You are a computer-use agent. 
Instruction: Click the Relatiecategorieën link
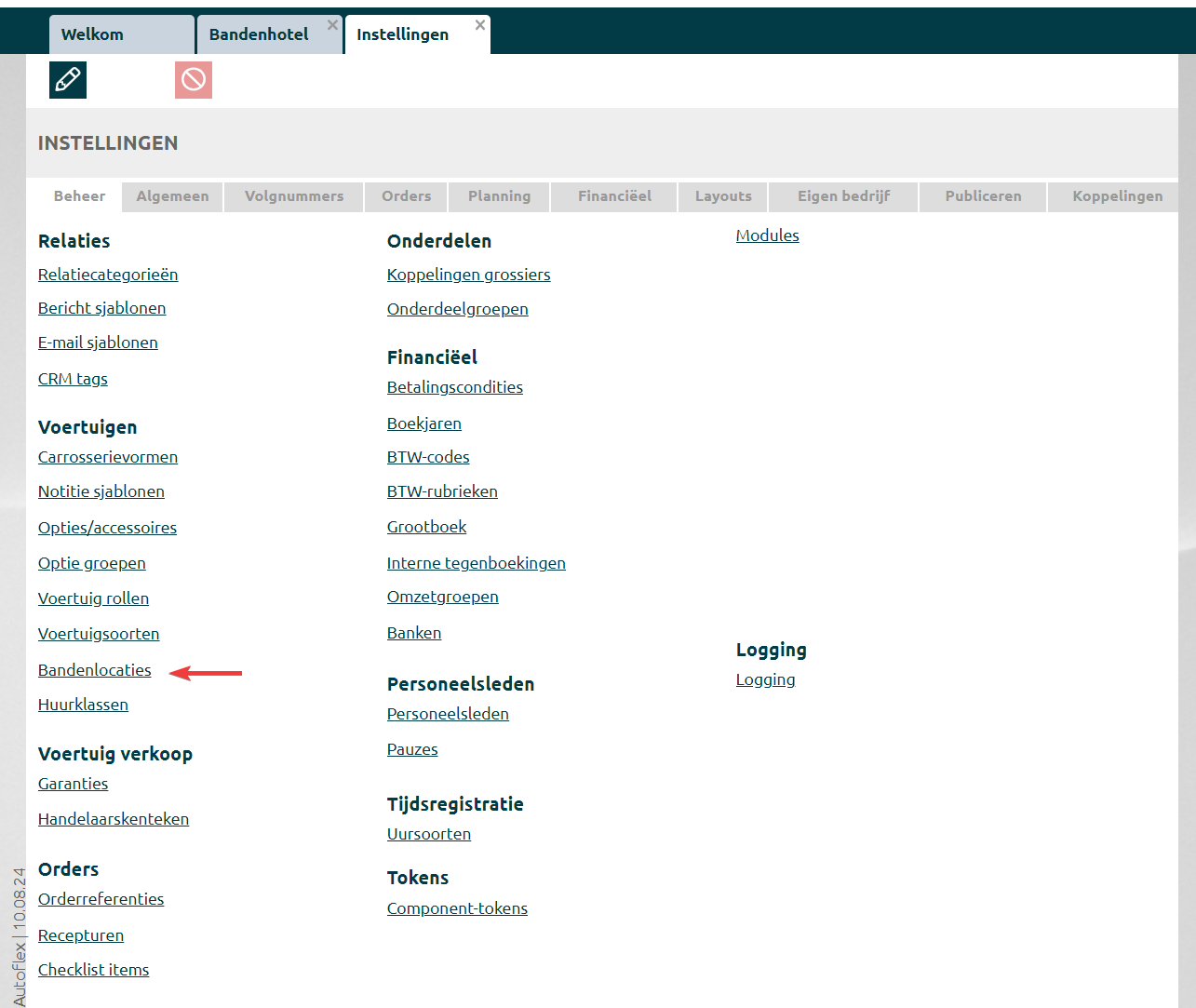point(108,275)
